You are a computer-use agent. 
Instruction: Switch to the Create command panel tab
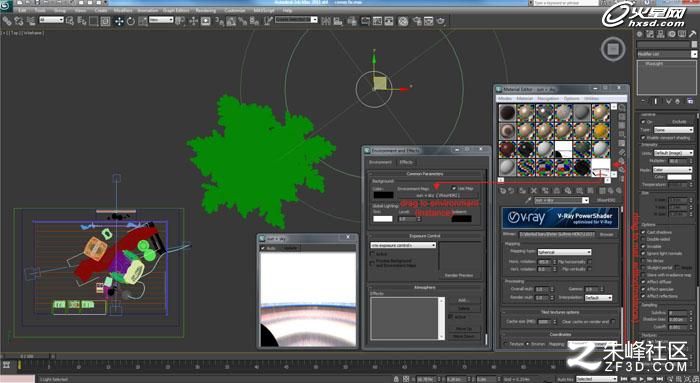[x=640, y=34]
